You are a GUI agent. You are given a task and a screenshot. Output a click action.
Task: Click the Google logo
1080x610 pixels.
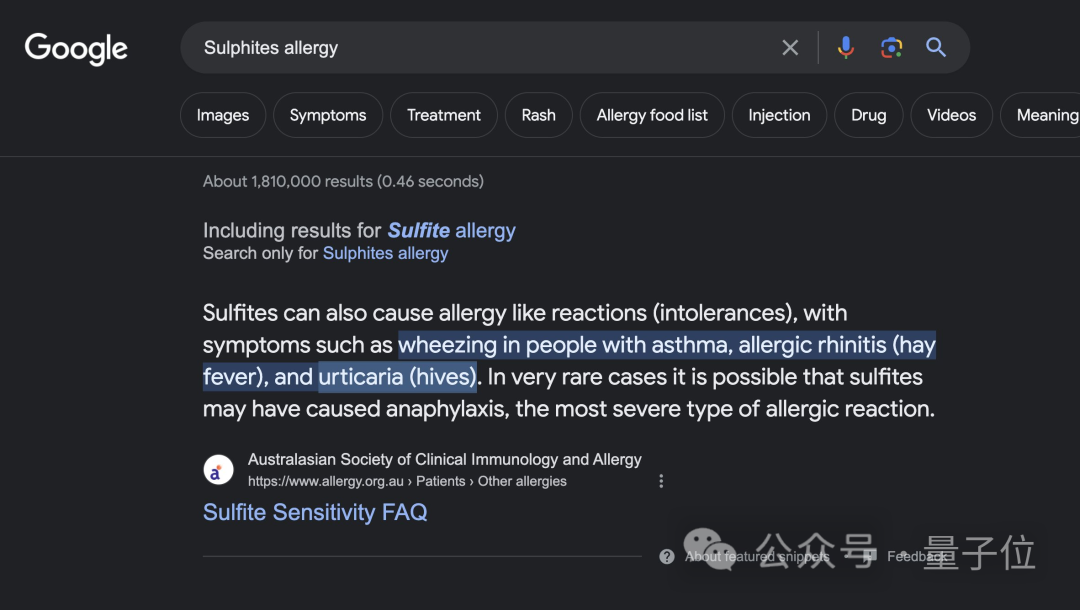coord(76,49)
